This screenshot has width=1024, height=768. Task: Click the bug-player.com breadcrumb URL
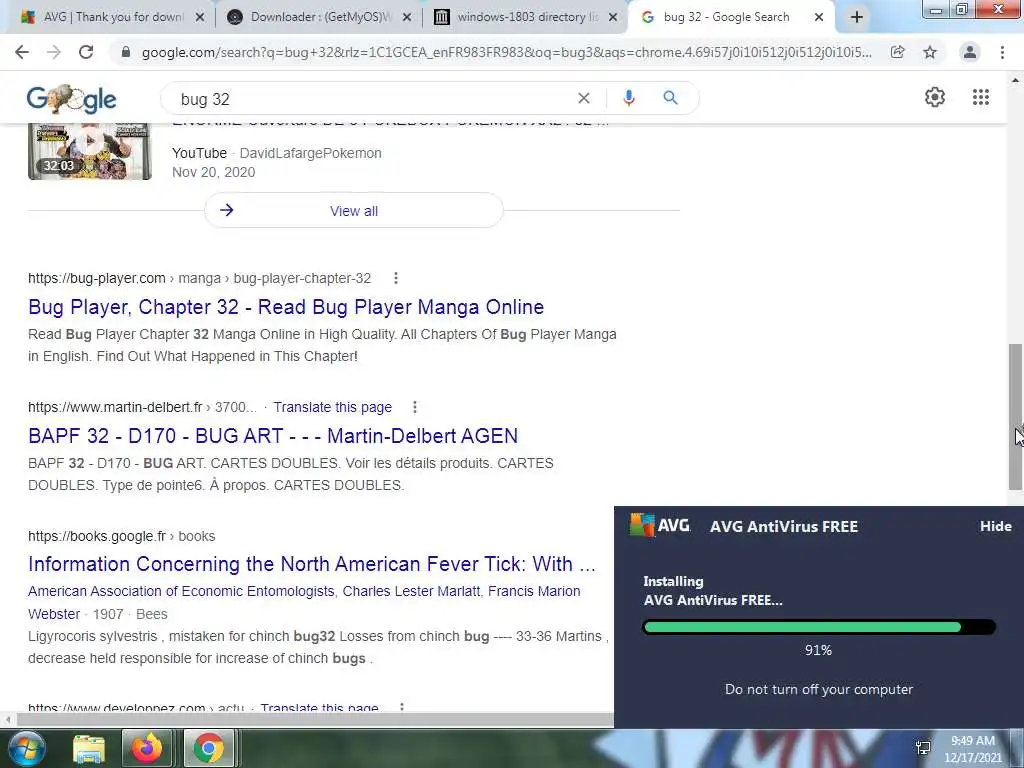click(199, 278)
